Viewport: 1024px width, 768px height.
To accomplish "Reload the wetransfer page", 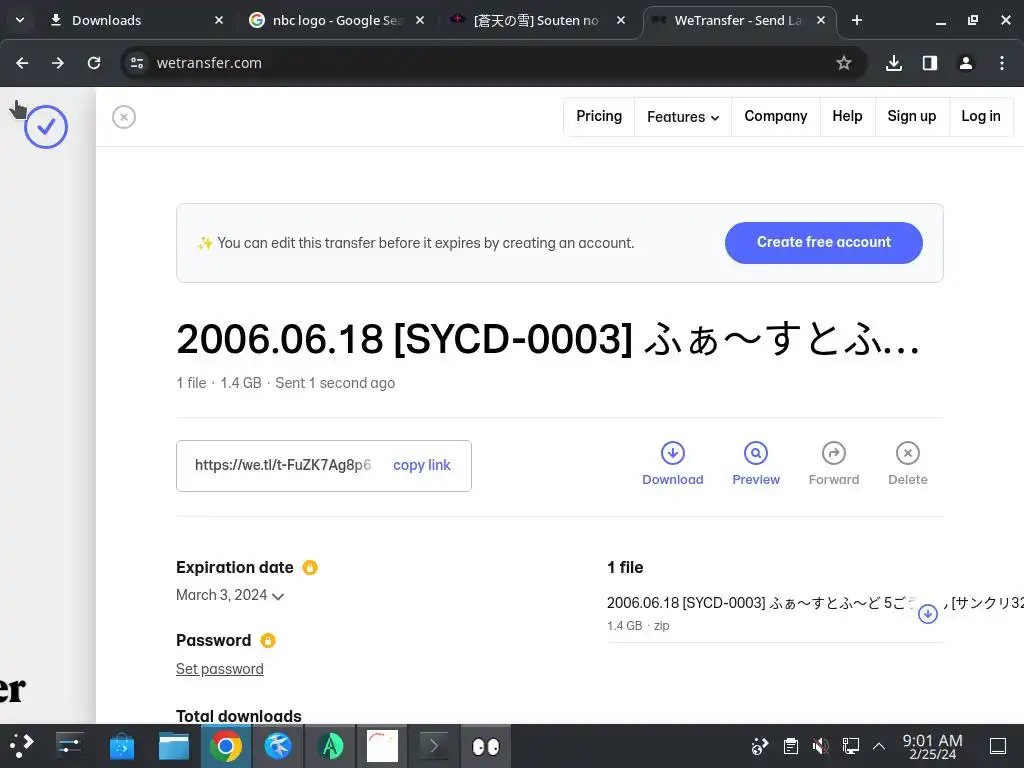I will pyautogui.click(x=94, y=63).
